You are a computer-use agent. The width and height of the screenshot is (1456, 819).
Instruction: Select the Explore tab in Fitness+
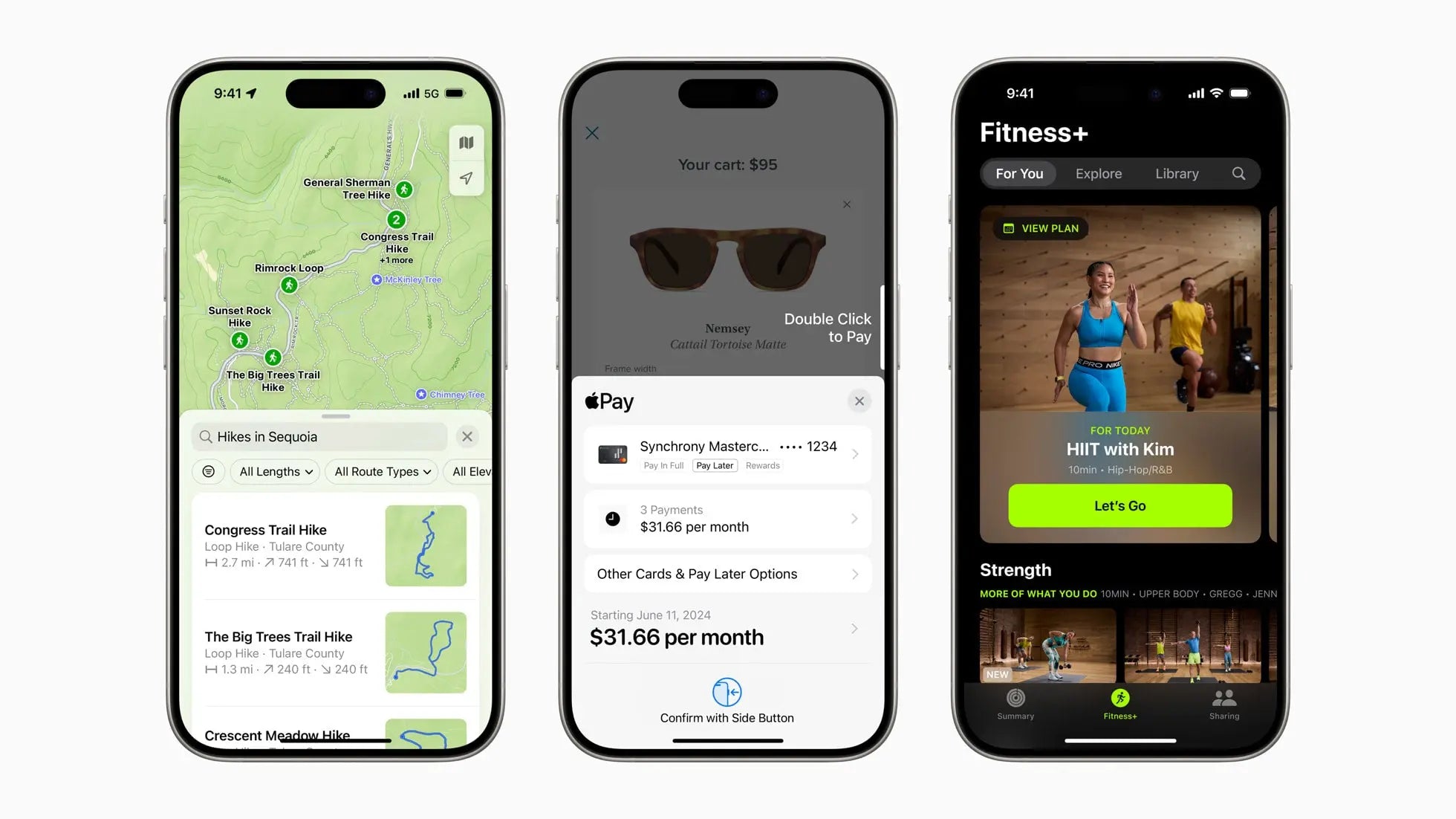pos(1097,173)
